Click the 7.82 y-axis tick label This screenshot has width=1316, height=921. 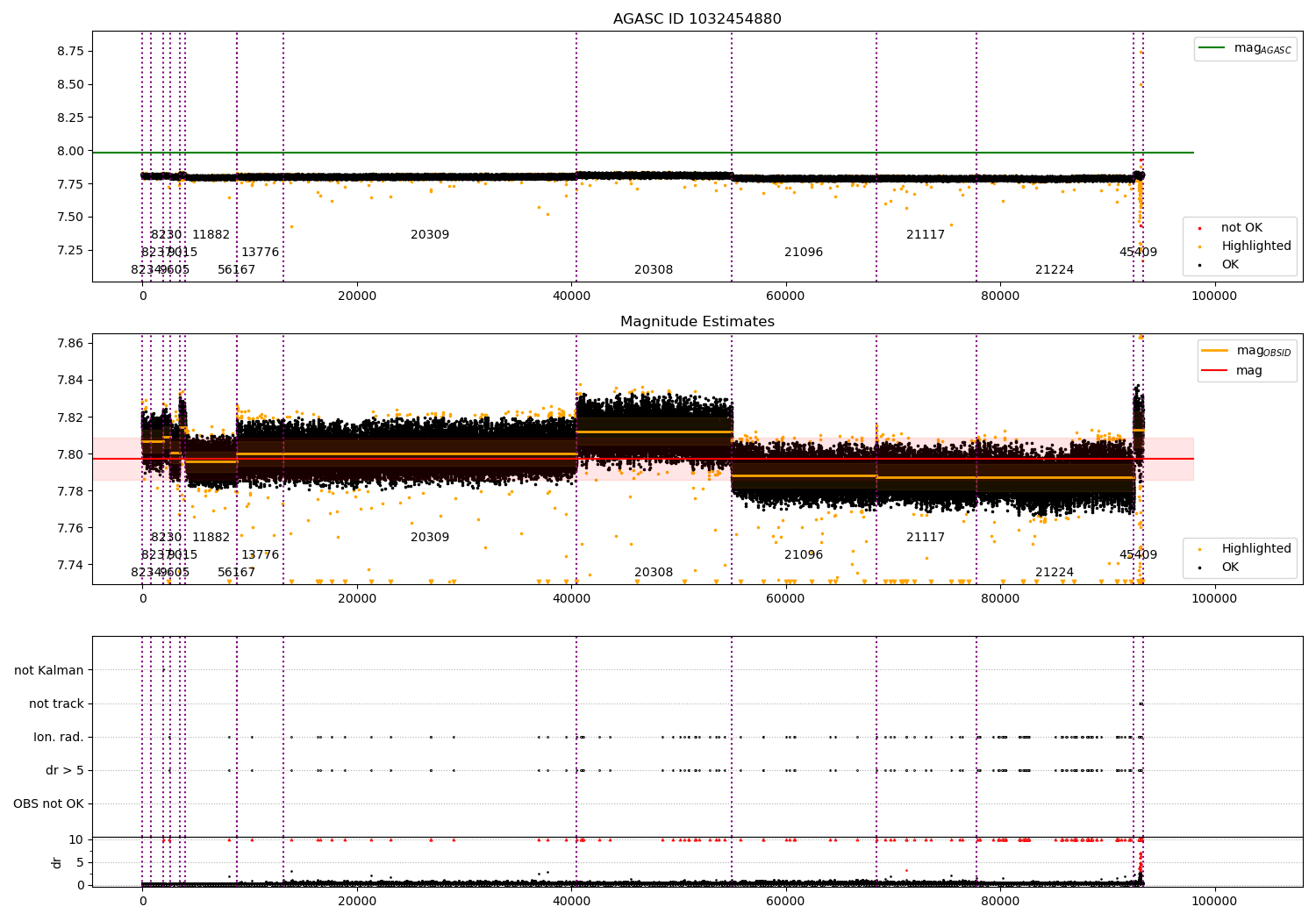click(x=69, y=417)
